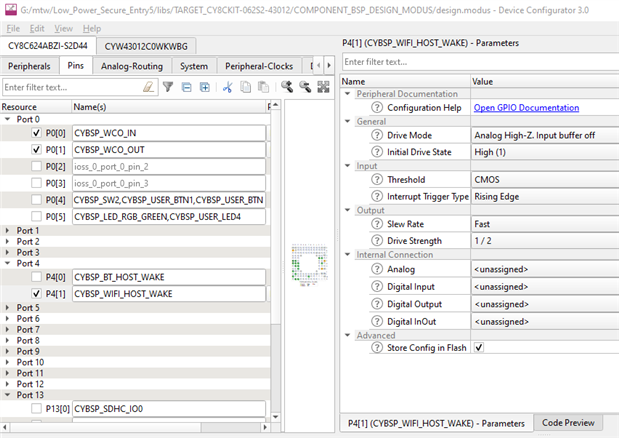Select the CYW43012C0WKWBG device tab
Screen dimensions: 619x438
(146, 46)
